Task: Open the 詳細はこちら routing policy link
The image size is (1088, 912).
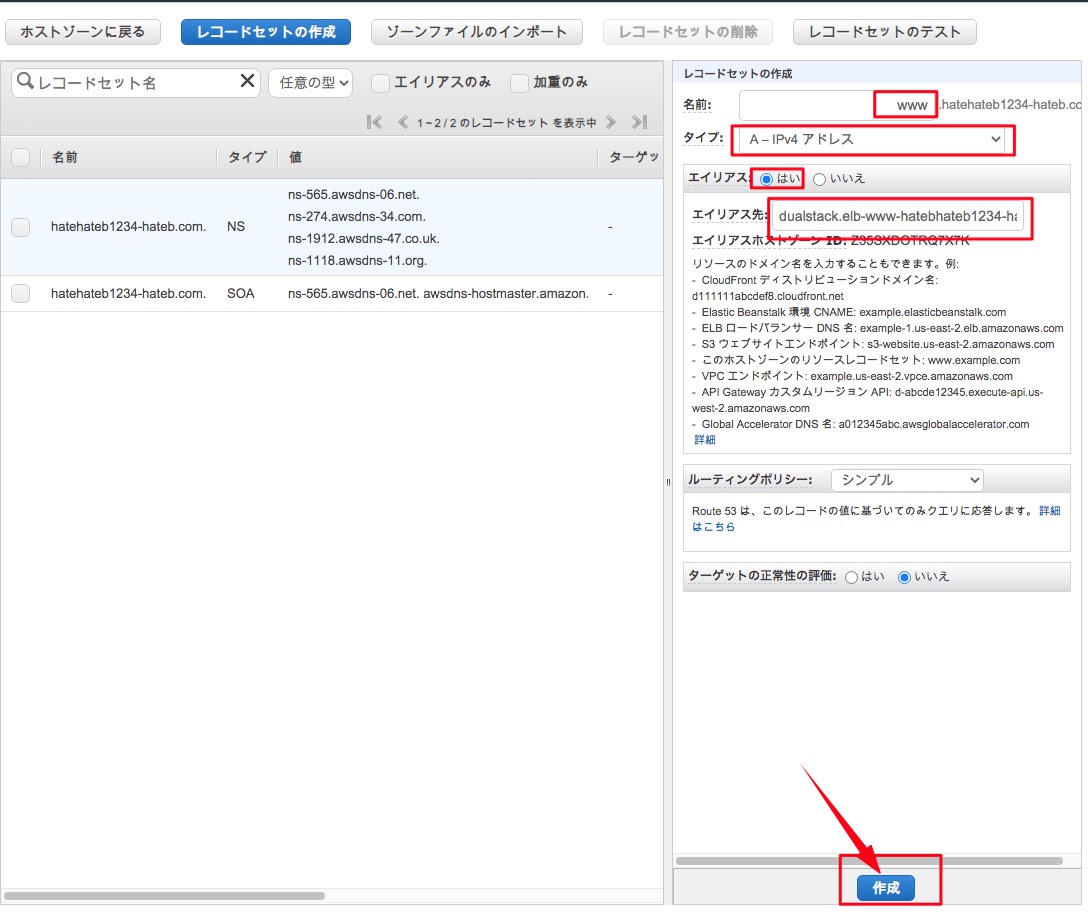Action: (x=1049, y=511)
